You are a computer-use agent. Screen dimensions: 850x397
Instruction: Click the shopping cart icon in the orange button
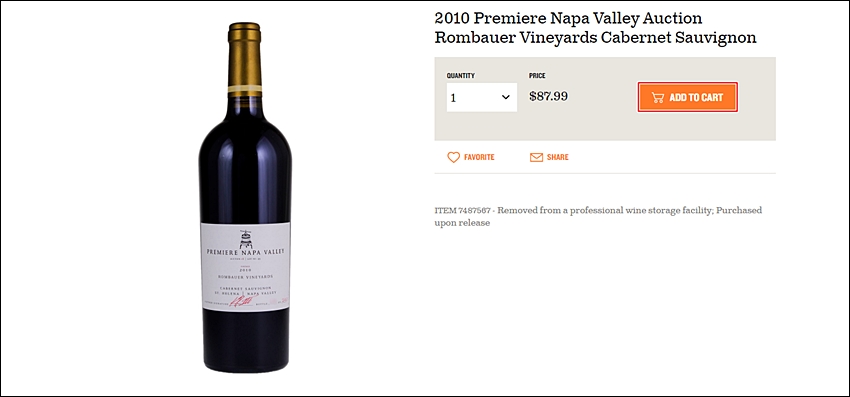click(x=658, y=98)
